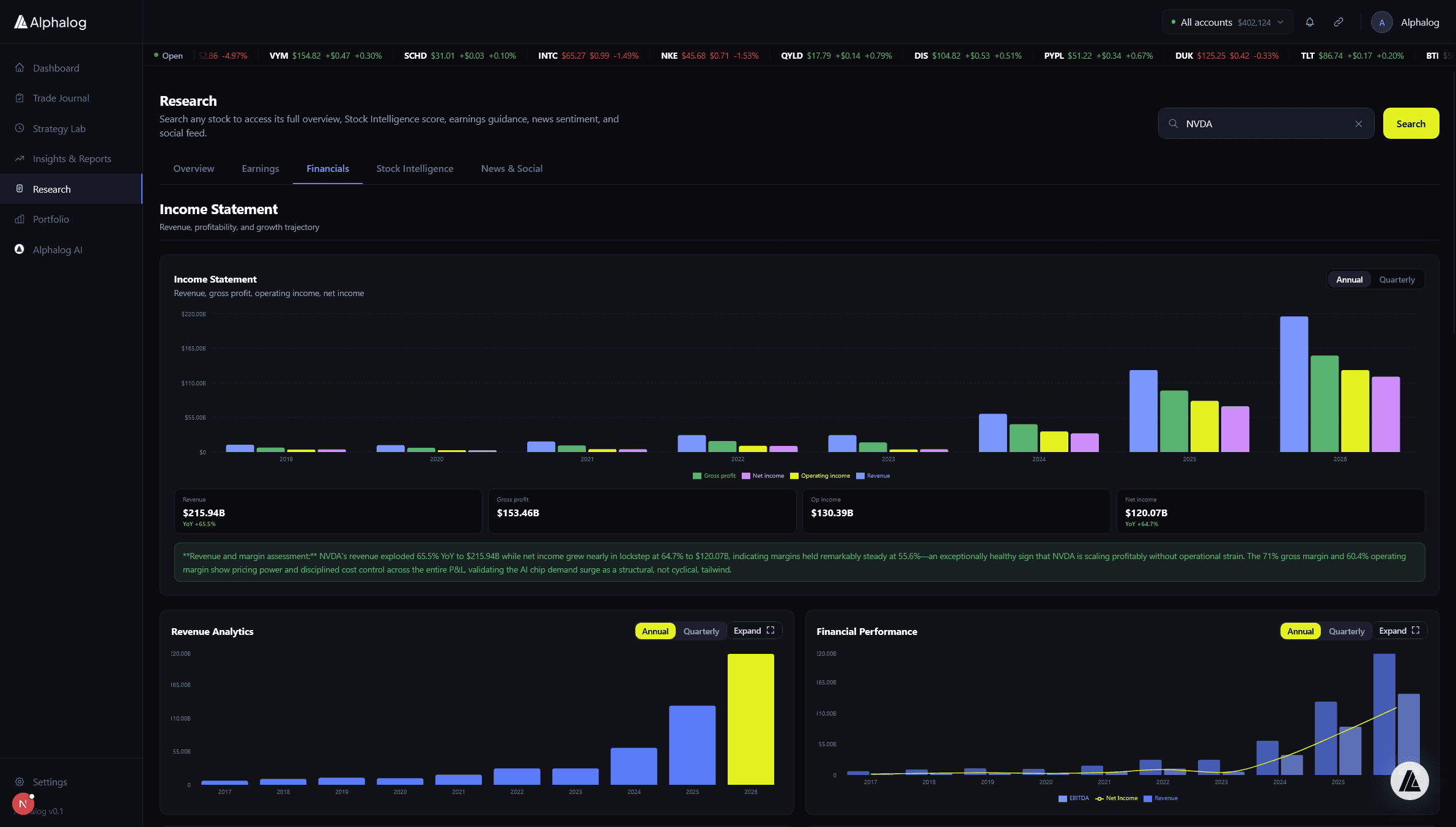Select Annual in Revenue Analytics
This screenshot has width=1456, height=827.
[655, 631]
